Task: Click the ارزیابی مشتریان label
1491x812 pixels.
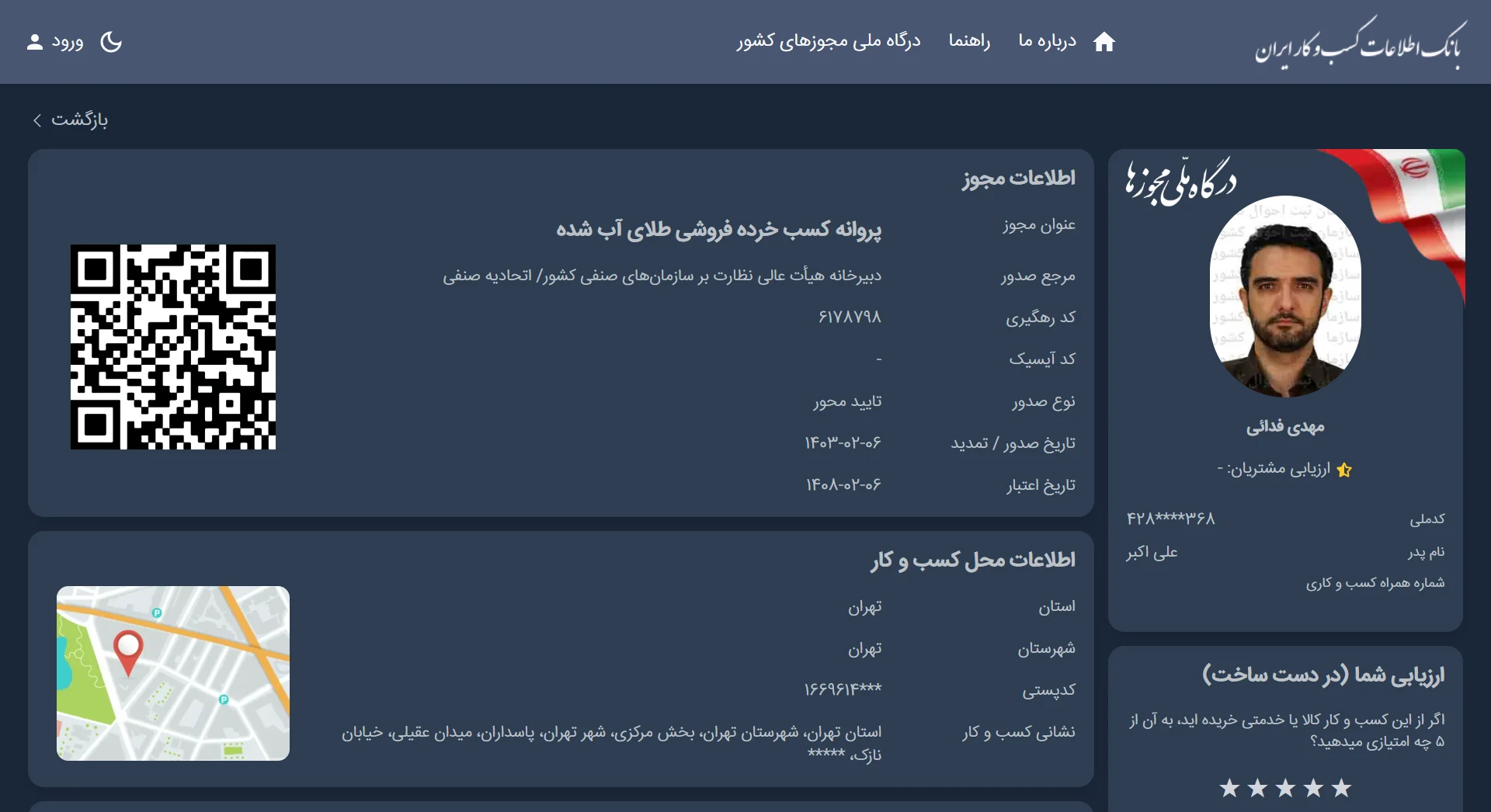Action: coord(1278,468)
